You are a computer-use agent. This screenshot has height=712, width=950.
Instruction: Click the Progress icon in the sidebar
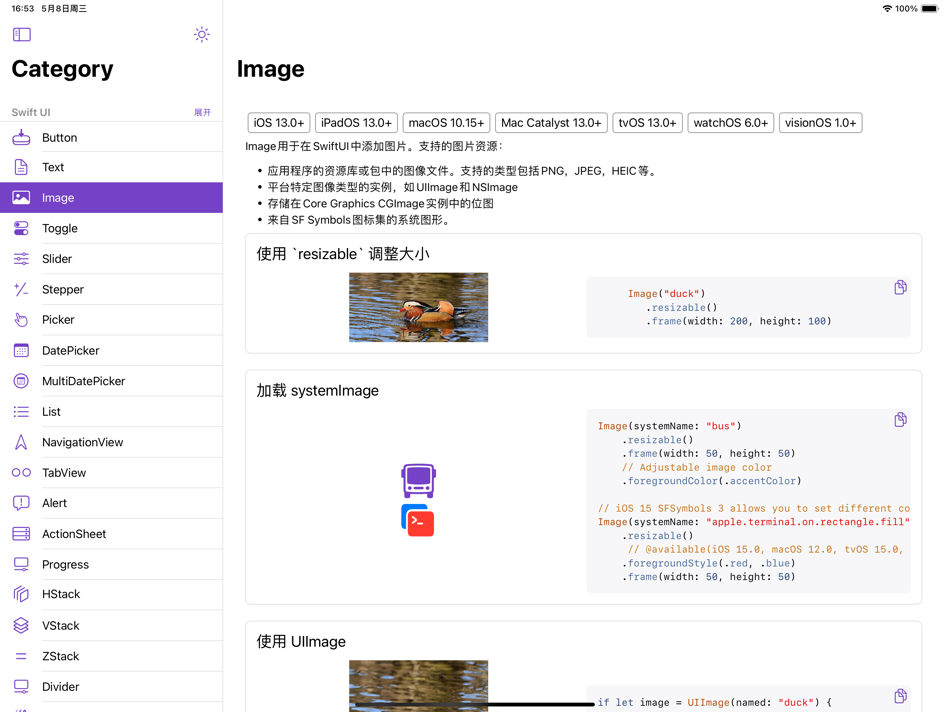click(23, 563)
